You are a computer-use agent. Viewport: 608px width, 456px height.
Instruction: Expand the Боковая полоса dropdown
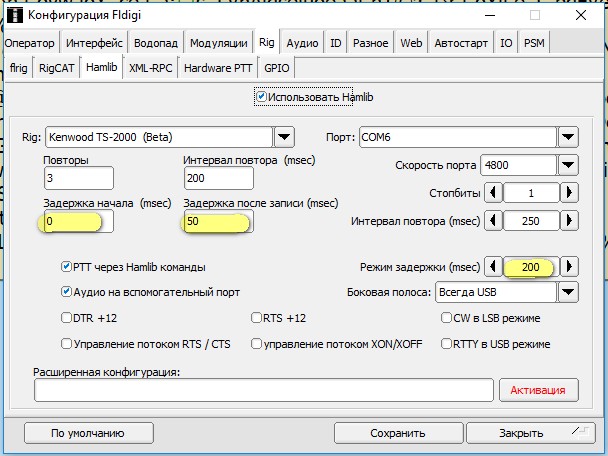click(568, 292)
